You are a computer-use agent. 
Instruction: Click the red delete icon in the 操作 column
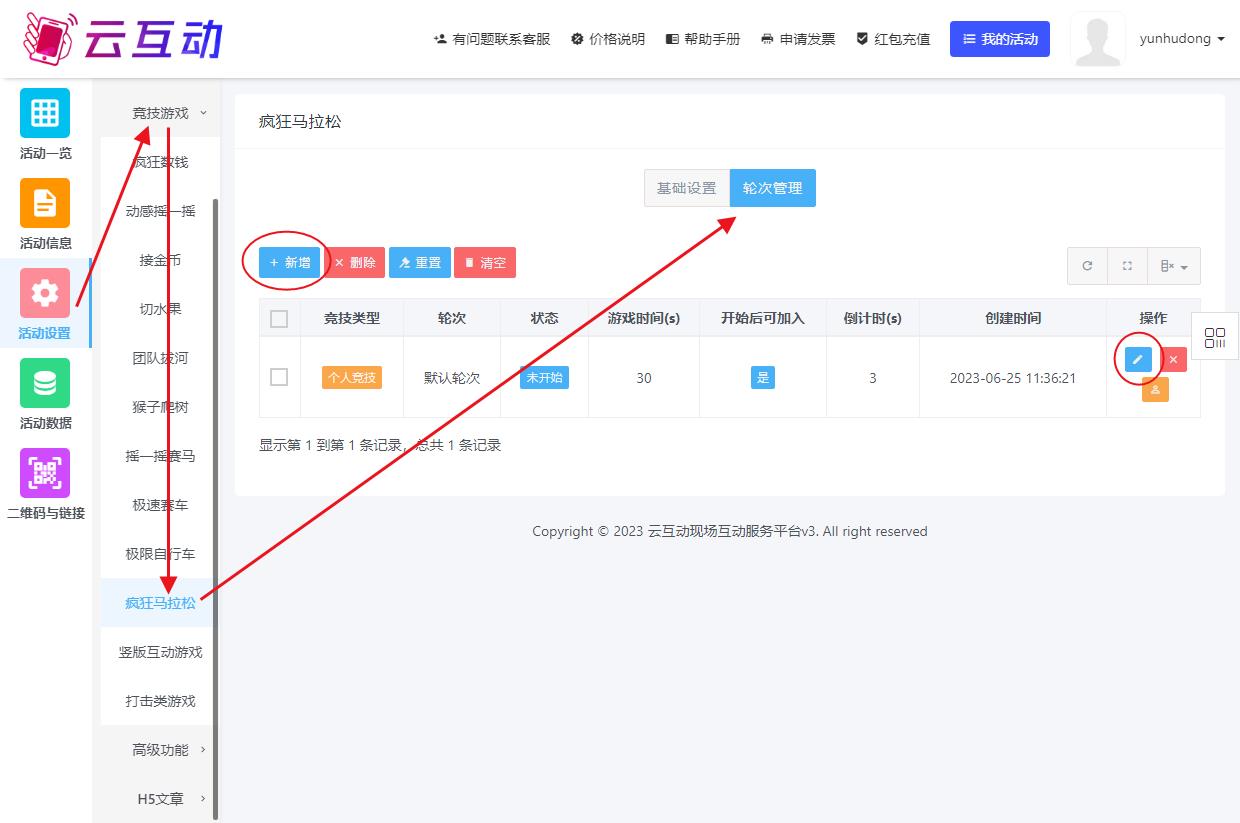(1173, 359)
